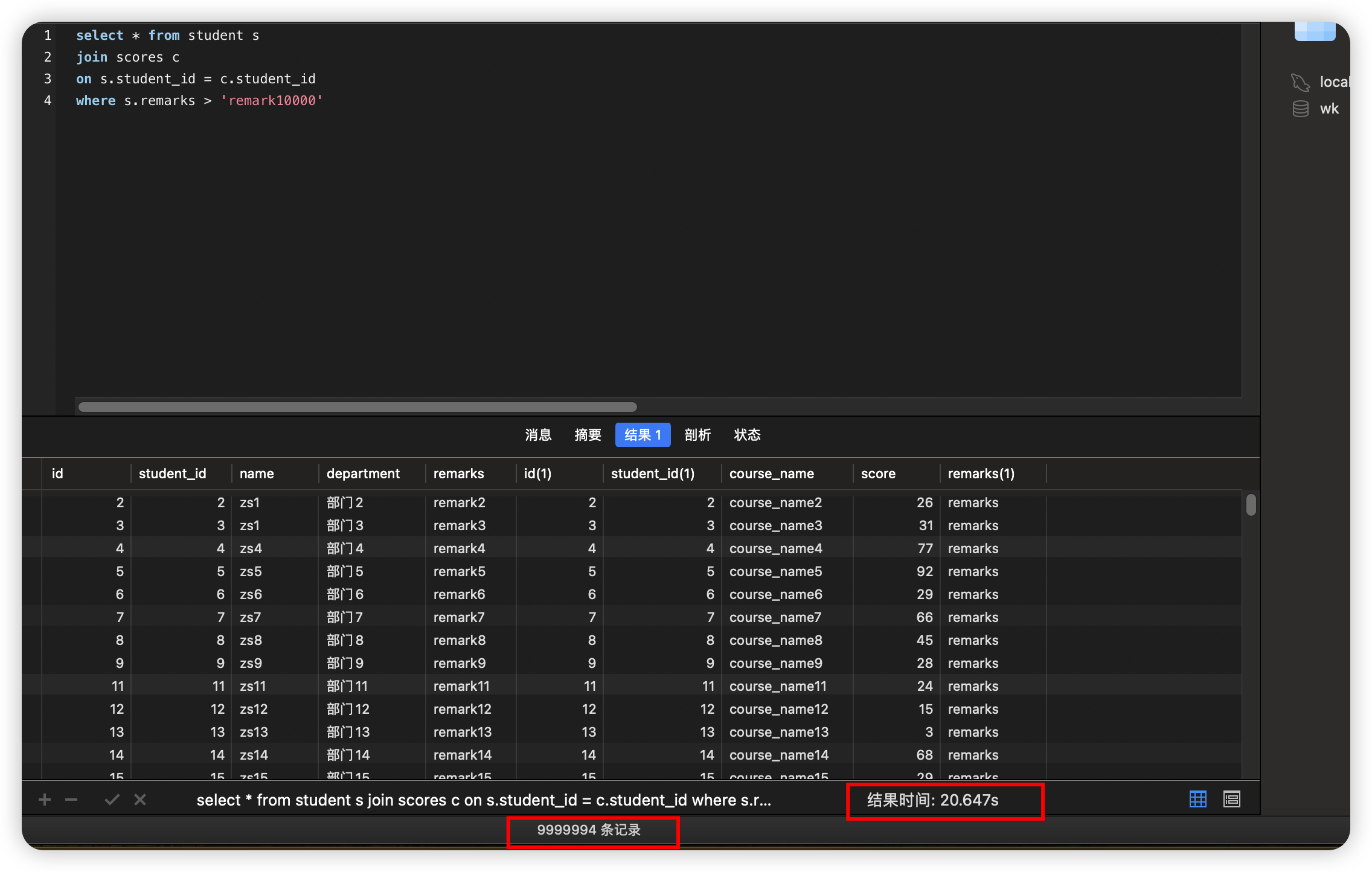
Task: Select the wk database icon
Action: click(x=1300, y=109)
